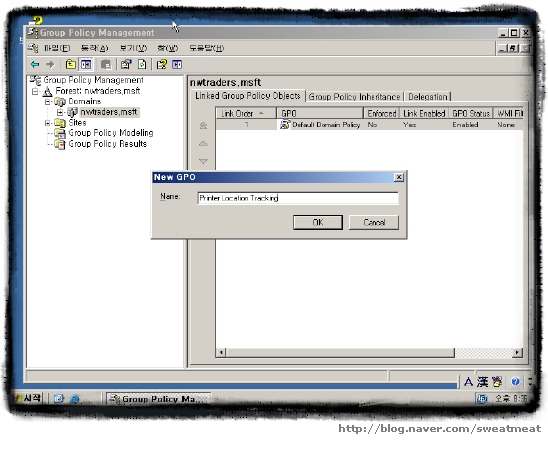Click OK in the New GPO dialog
Screen dimensions: 548x450
click(x=318, y=223)
